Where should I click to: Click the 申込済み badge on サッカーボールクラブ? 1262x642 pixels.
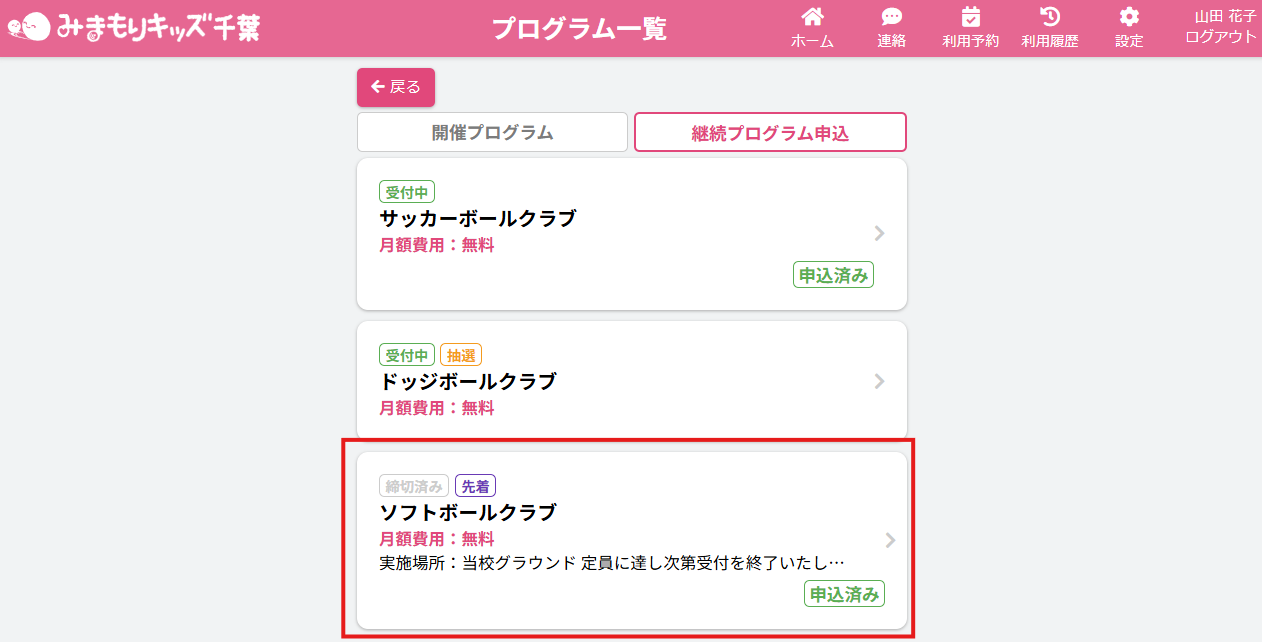pos(833,275)
